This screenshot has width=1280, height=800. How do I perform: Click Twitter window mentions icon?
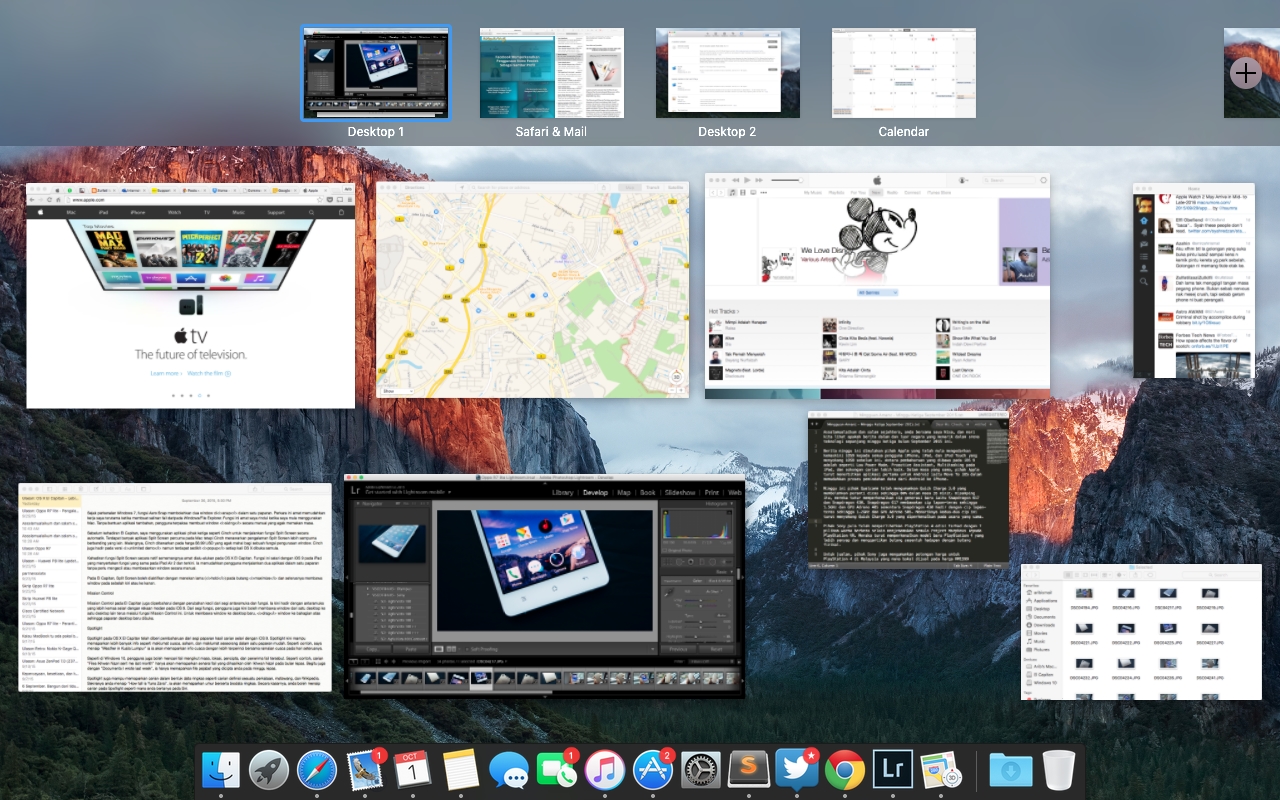1144,232
